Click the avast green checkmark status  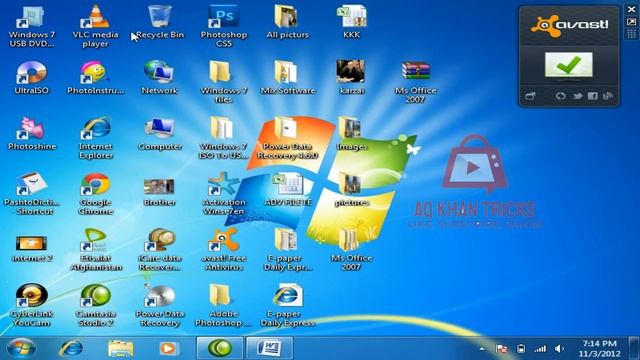(569, 64)
